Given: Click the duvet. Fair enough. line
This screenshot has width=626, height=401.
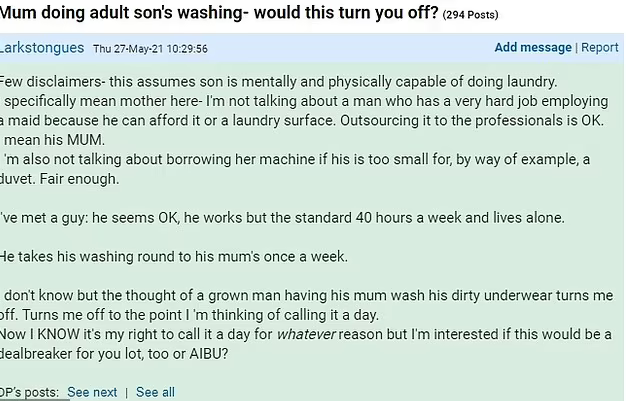Looking at the screenshot, I should [x=59, y=179].
